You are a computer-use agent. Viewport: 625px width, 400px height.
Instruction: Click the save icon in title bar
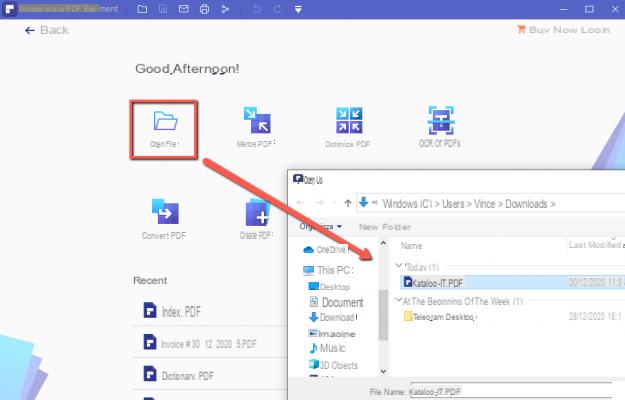pos(163,9)
